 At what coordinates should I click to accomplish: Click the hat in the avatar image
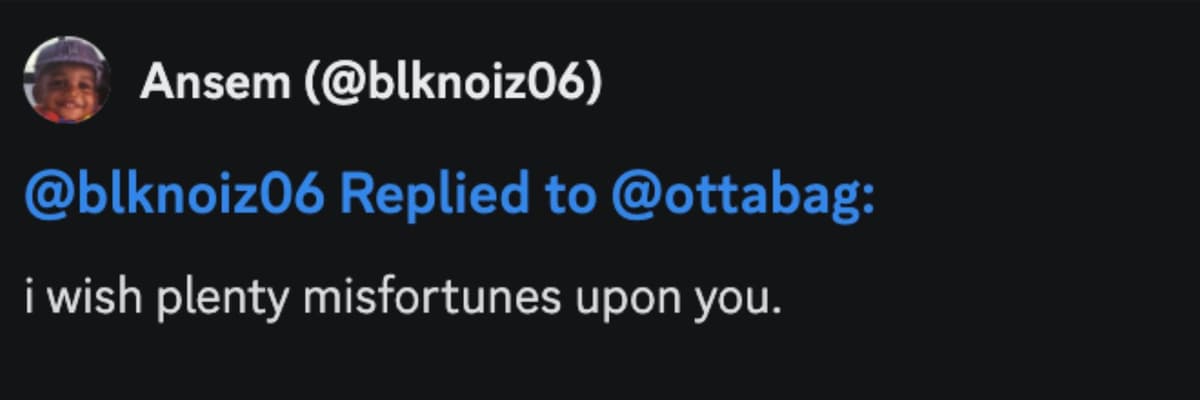[68, 55]
